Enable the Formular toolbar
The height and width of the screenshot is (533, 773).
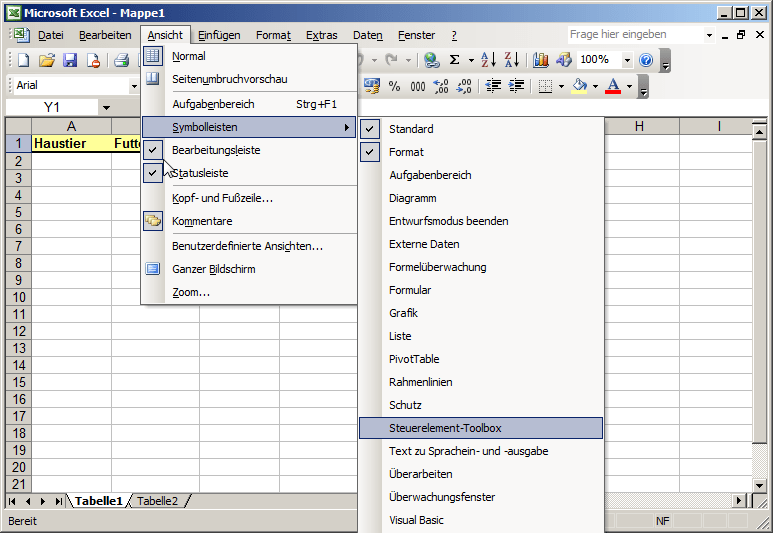481,290
